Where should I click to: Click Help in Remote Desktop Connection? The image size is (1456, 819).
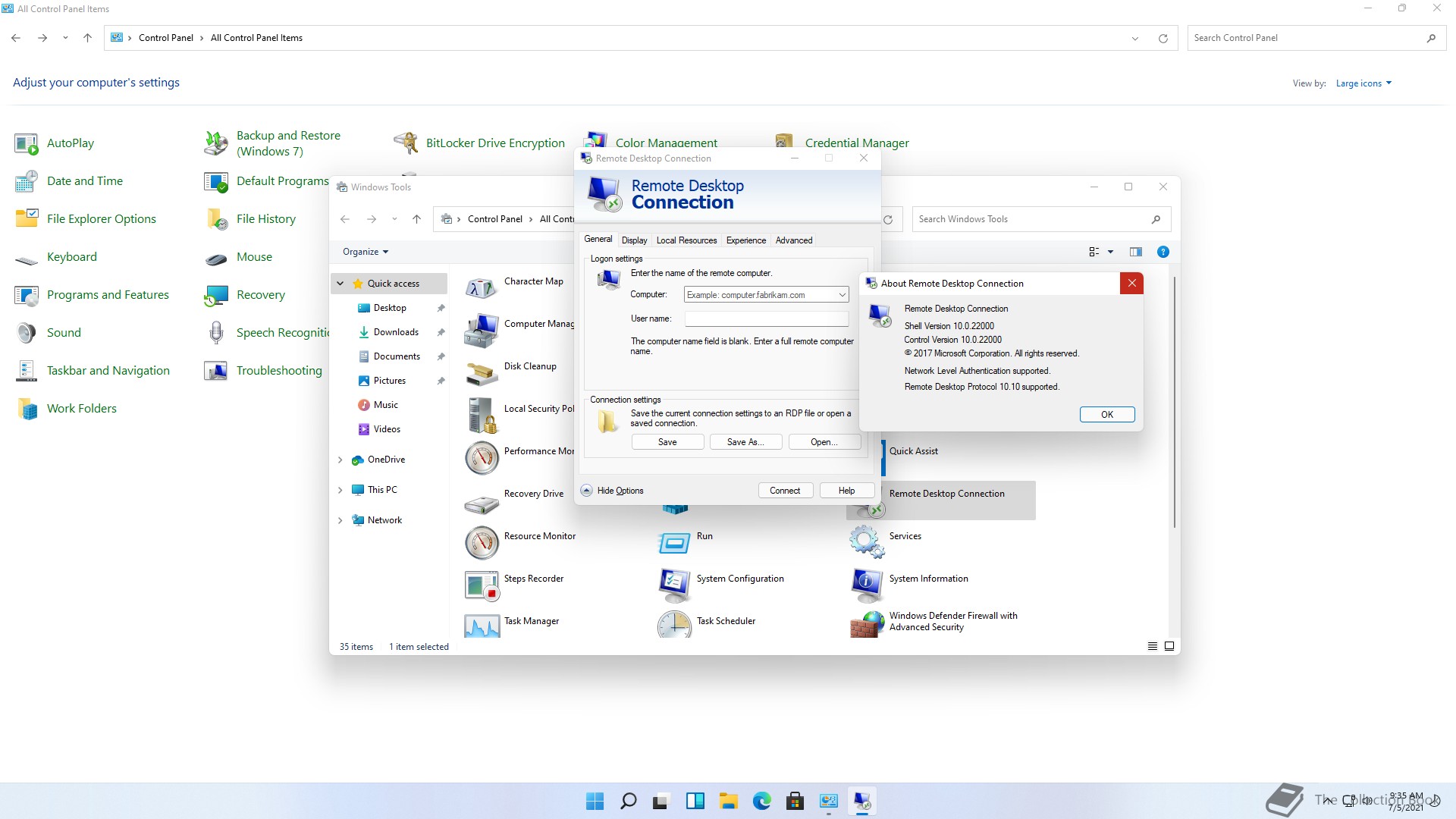(846, 491)
